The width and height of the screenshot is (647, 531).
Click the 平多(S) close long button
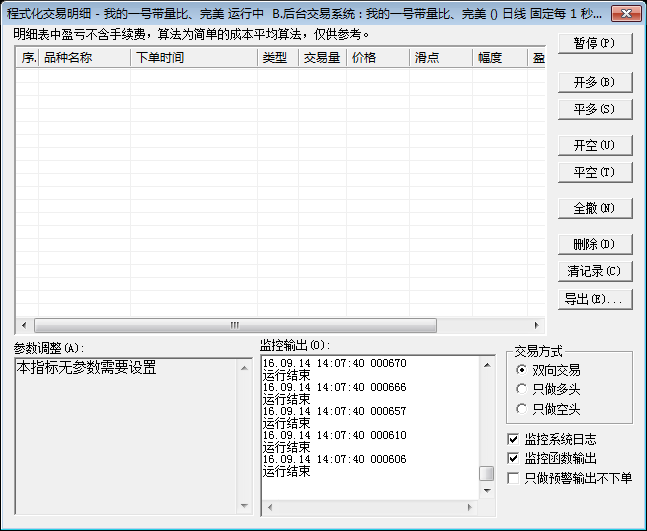pyautogui.click(x=594, y=109)
